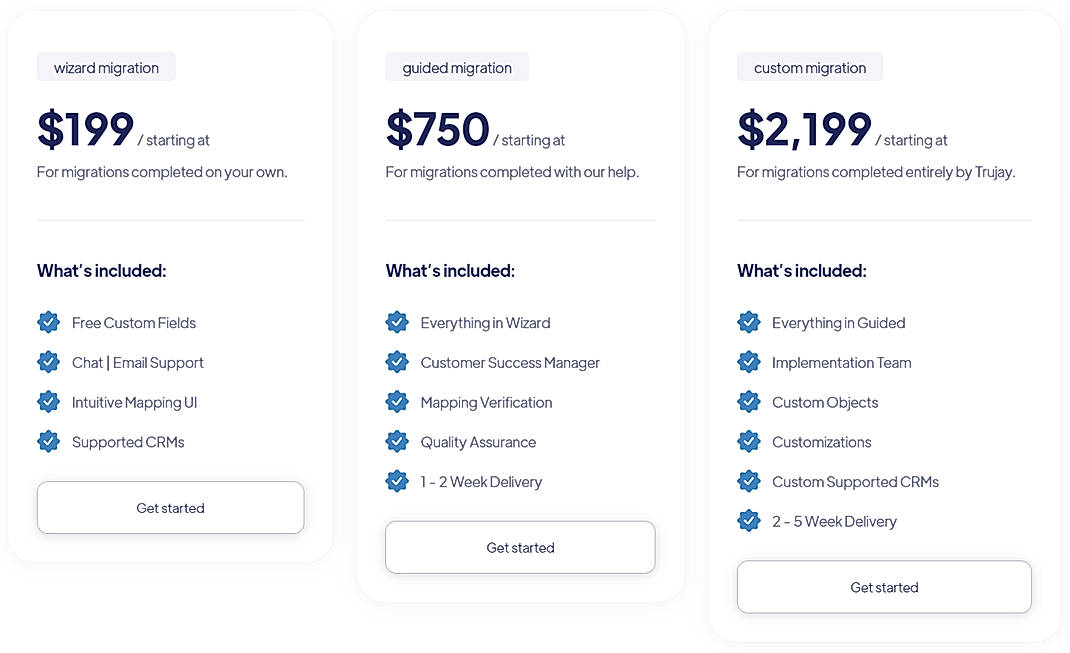
Task: Click the Mapping Verification feature text
Action: tap(485, 402)
